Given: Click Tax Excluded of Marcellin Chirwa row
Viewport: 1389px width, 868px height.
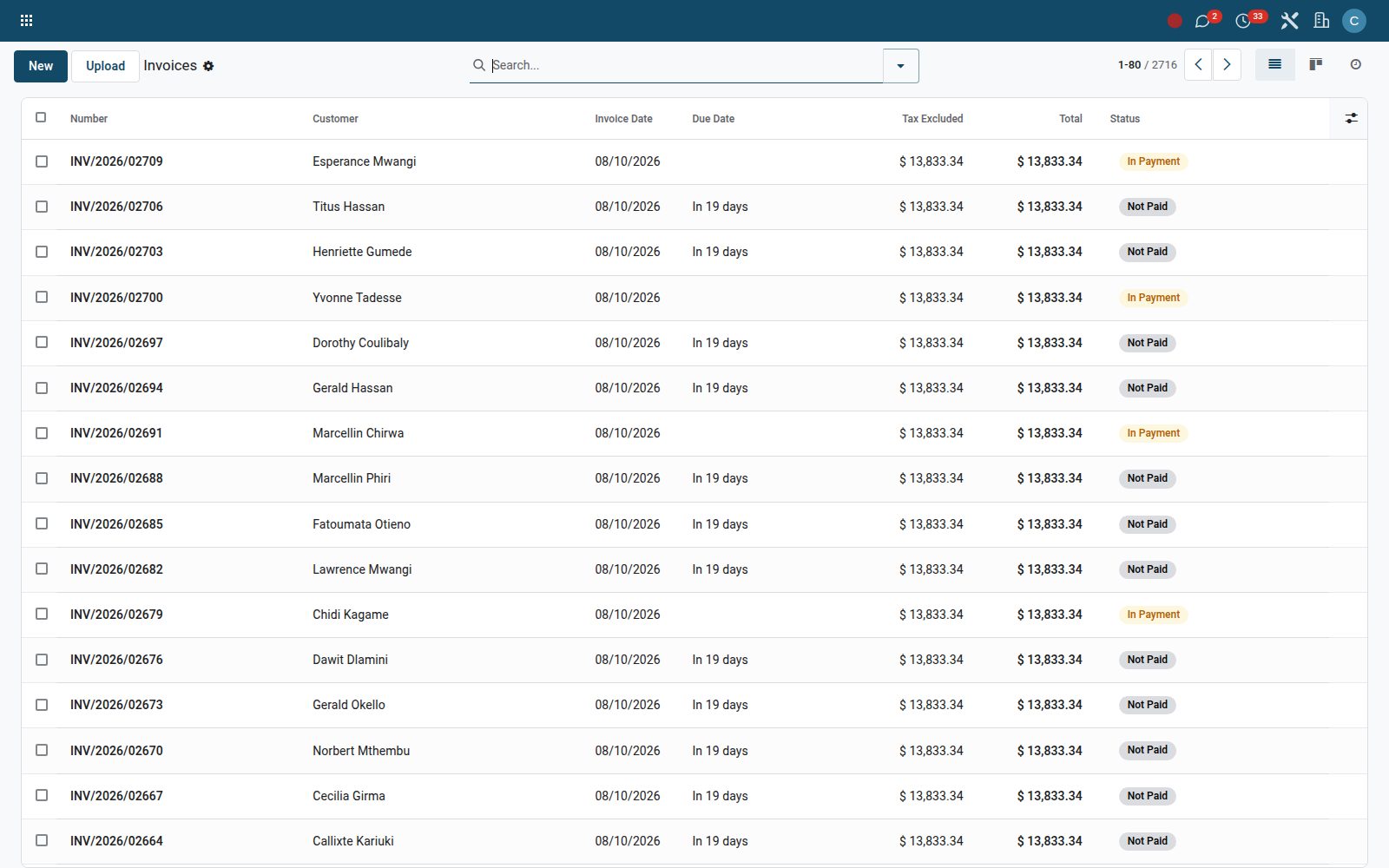Looking at the screenshot, I should 931,433.
